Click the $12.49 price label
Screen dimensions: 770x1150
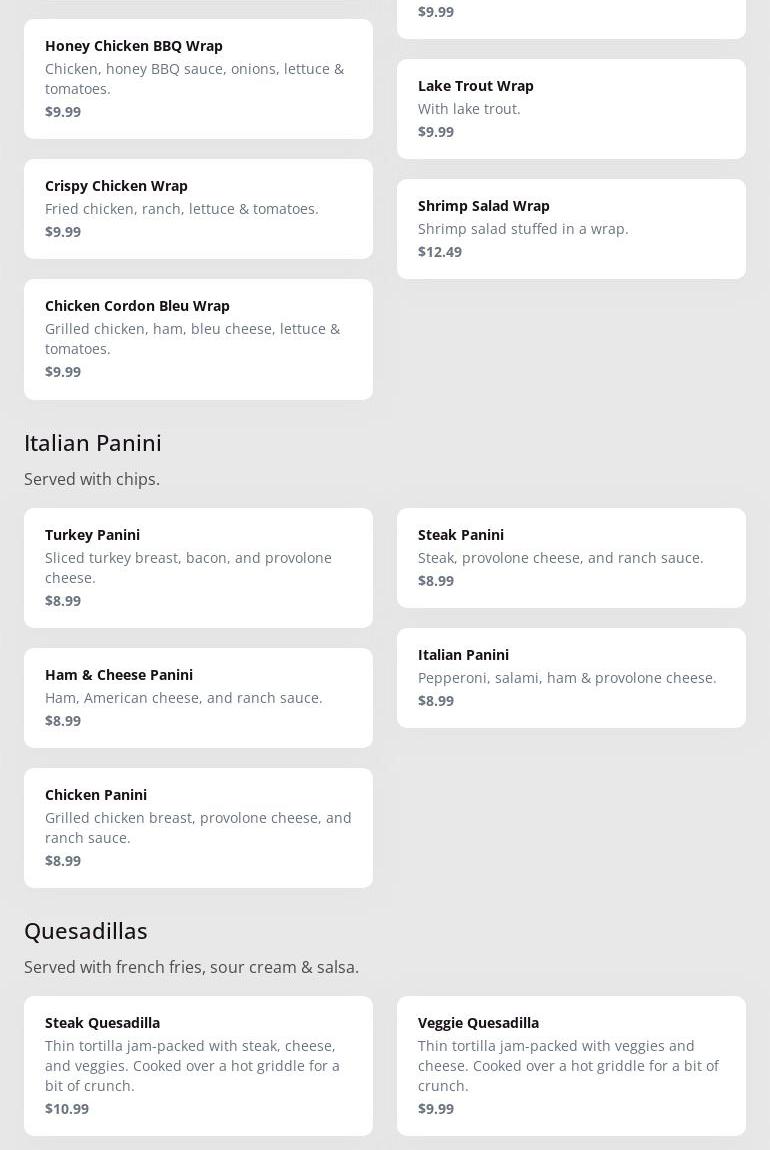pyautogui.click(x=440, y=251)
